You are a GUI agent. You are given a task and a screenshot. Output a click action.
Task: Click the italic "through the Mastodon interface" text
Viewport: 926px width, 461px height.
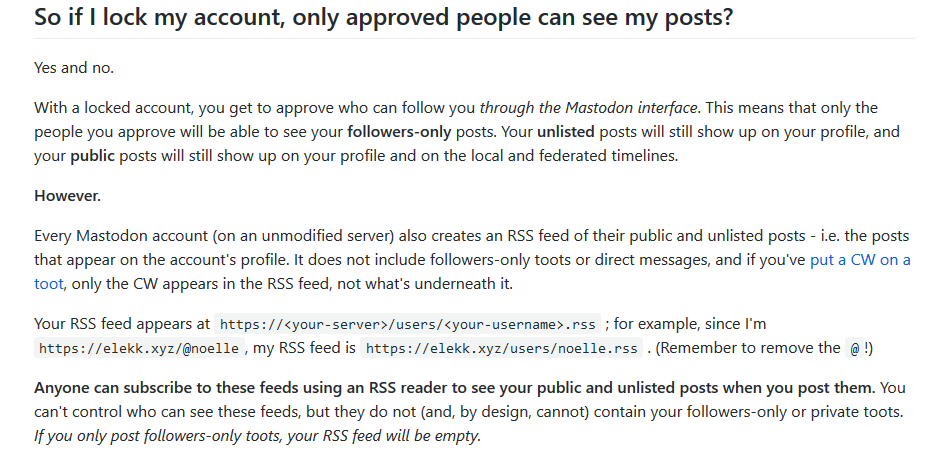click(586, 108)
